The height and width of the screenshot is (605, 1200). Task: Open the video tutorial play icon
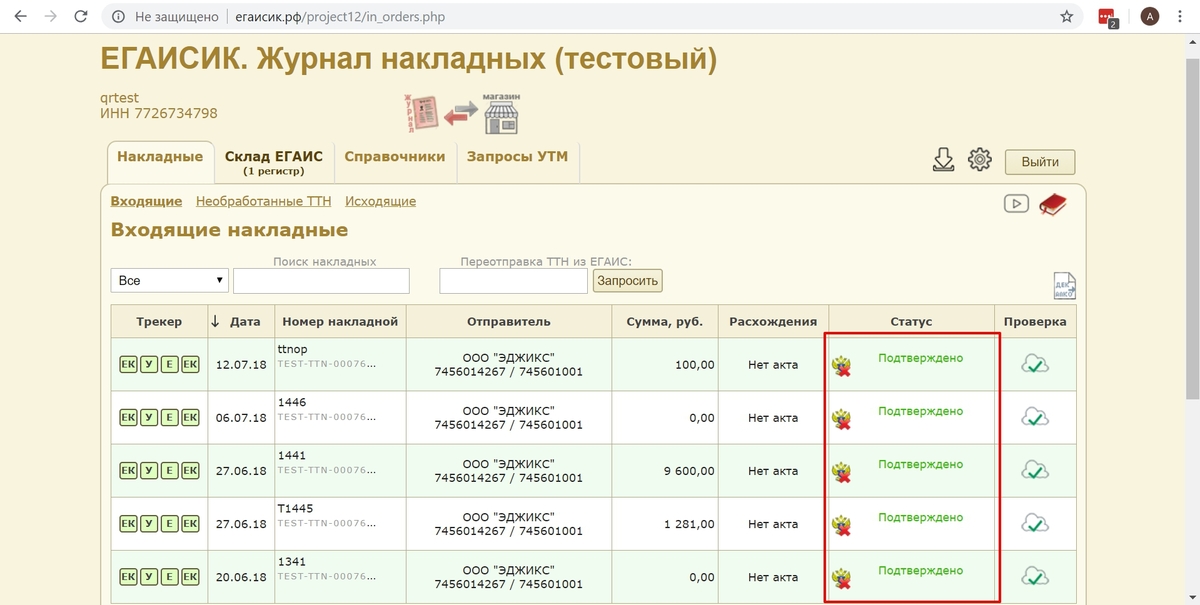pos(1016,204)
